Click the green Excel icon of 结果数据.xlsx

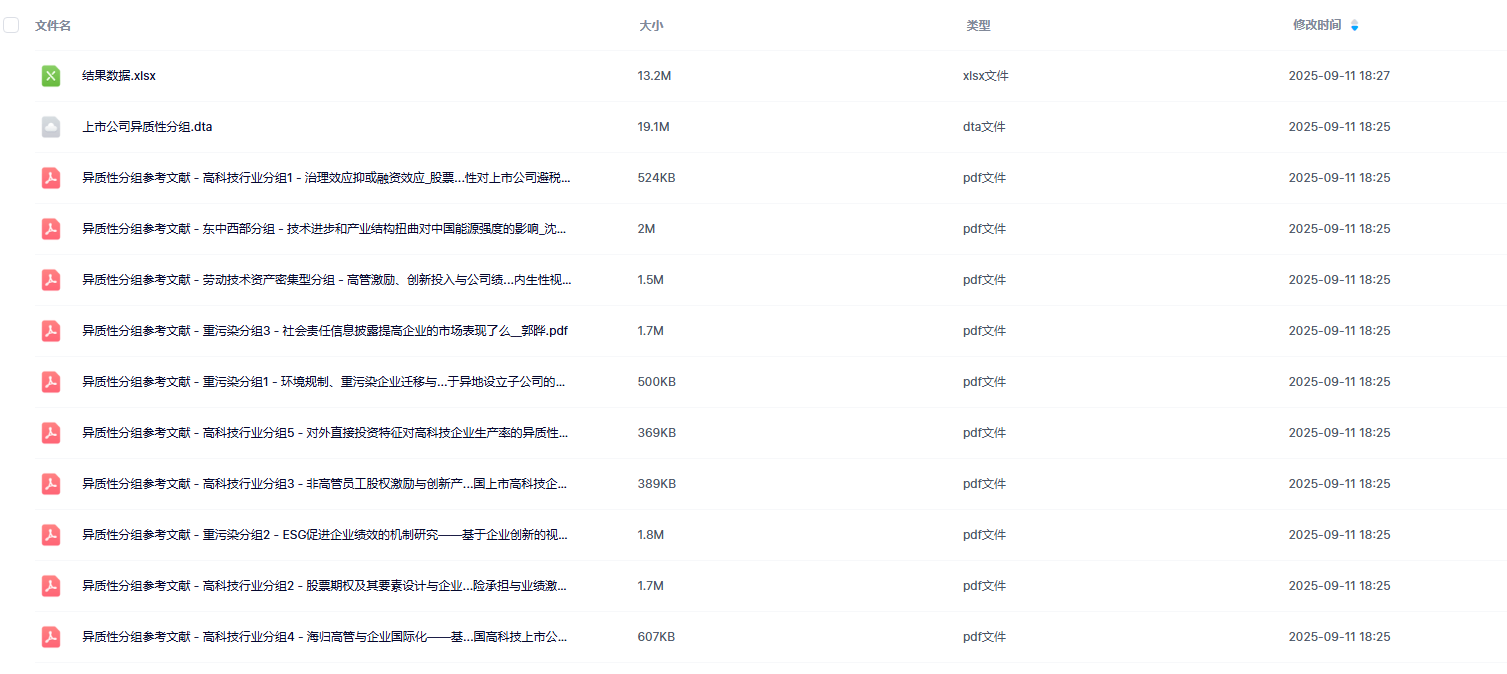51,76
